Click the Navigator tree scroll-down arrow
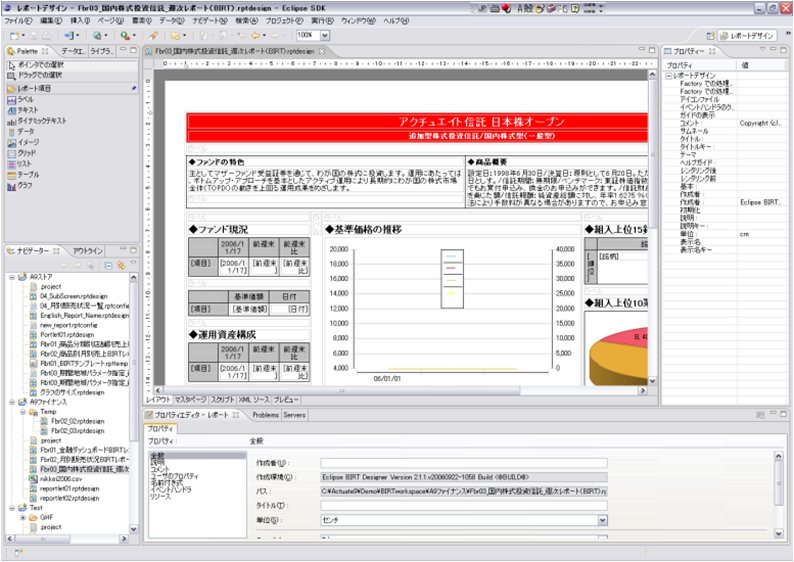Viewport: 794px width, 562px height. tap(134, 529)
